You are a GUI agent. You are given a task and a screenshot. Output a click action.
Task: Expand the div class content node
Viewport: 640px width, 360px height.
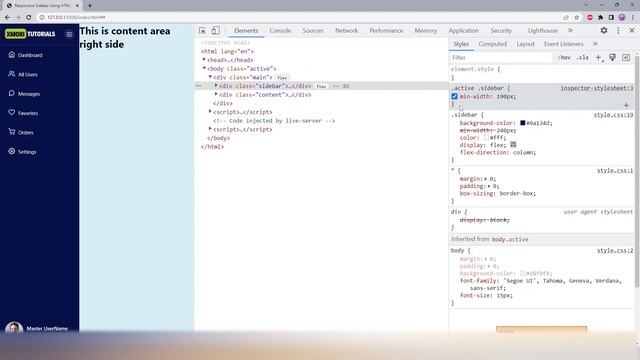(216, 94)
